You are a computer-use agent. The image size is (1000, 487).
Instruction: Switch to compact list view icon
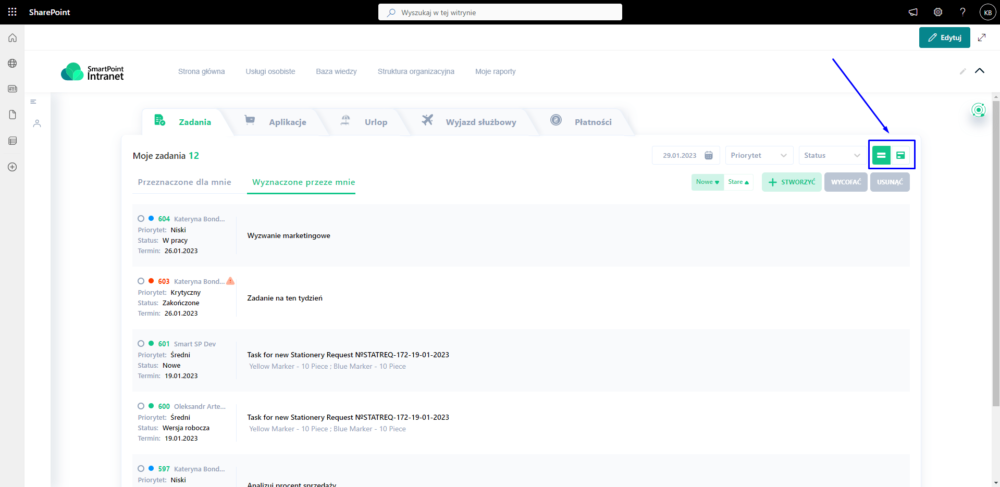click(x=881, y=155)
